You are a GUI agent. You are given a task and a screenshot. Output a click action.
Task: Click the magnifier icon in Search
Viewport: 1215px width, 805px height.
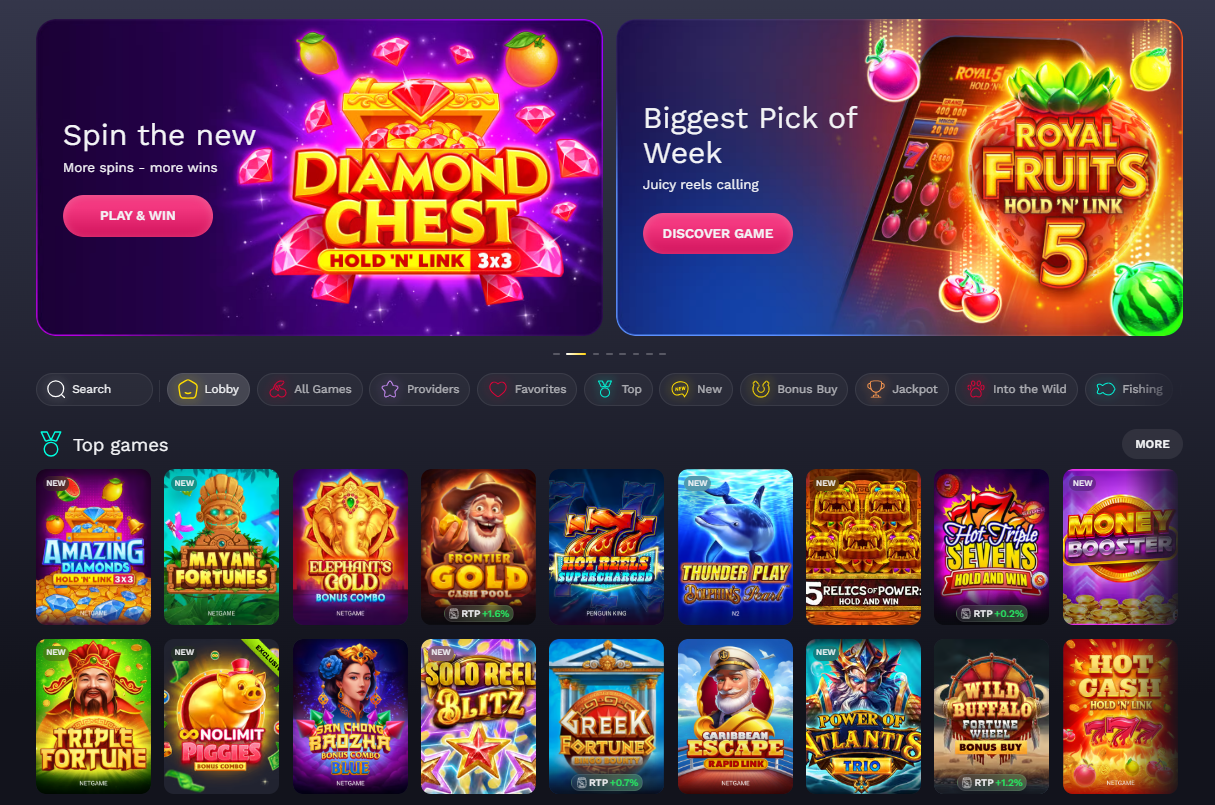coord(56,389)
